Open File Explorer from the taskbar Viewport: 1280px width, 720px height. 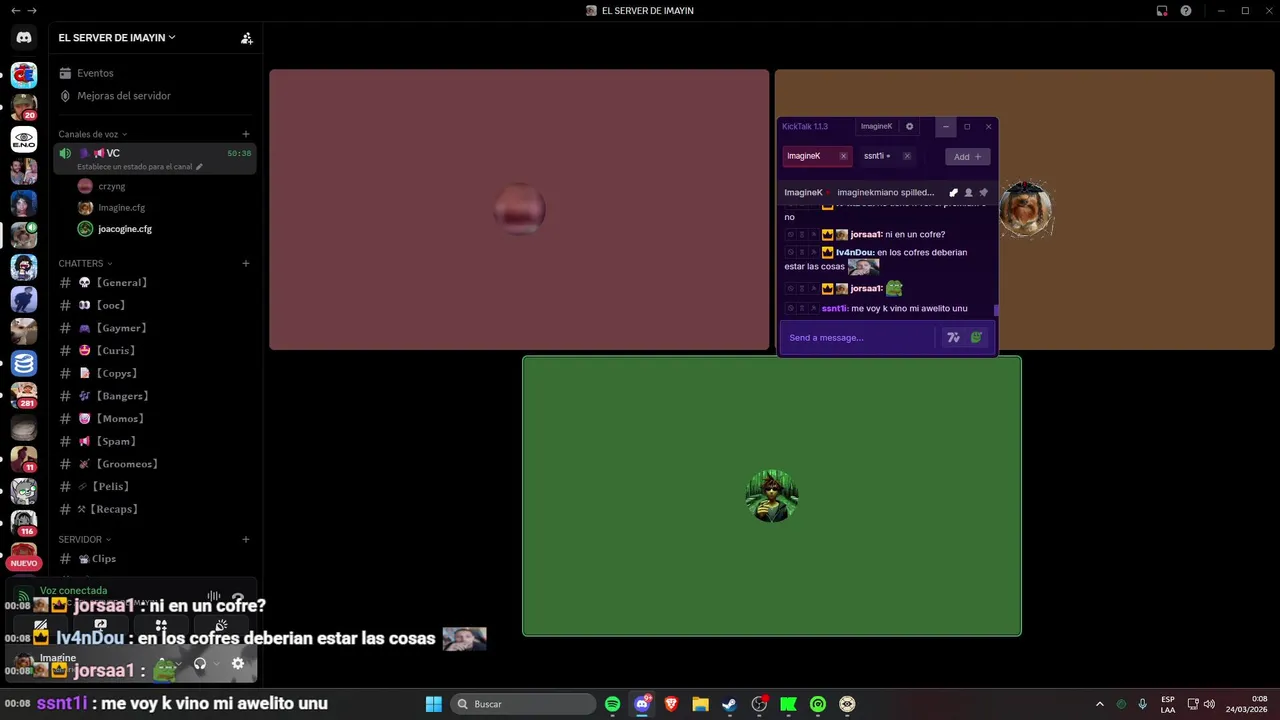(700, 704)
